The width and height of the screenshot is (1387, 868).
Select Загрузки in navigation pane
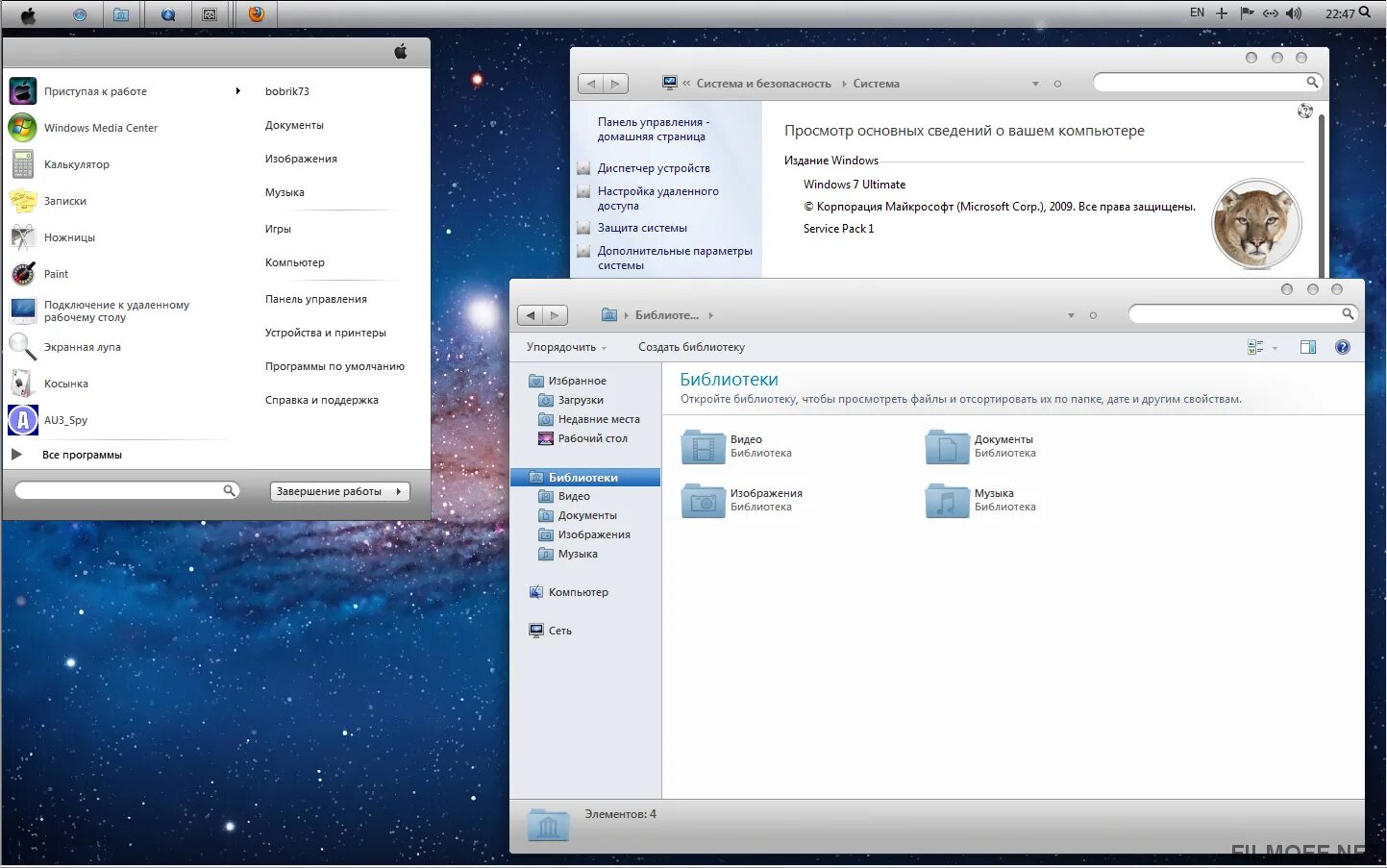(x=581, y=400)
